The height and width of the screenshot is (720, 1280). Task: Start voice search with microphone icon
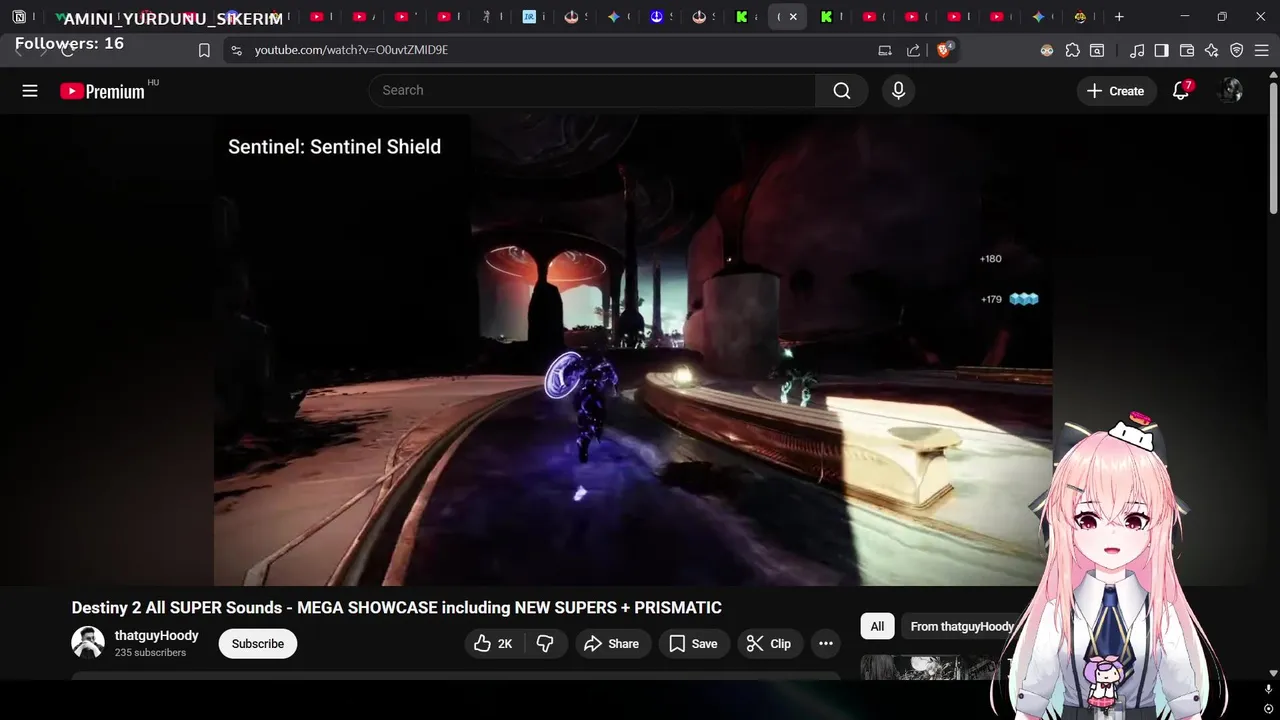[x=898, y=91]
